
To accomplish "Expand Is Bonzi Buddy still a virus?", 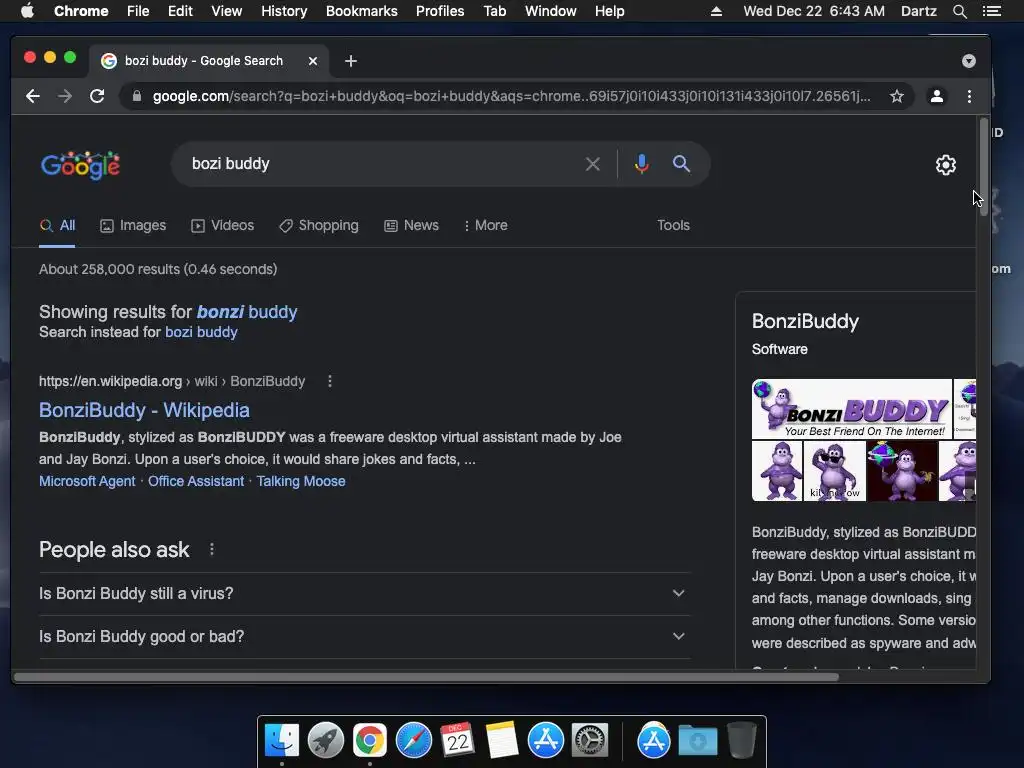I will coord(364,594).
